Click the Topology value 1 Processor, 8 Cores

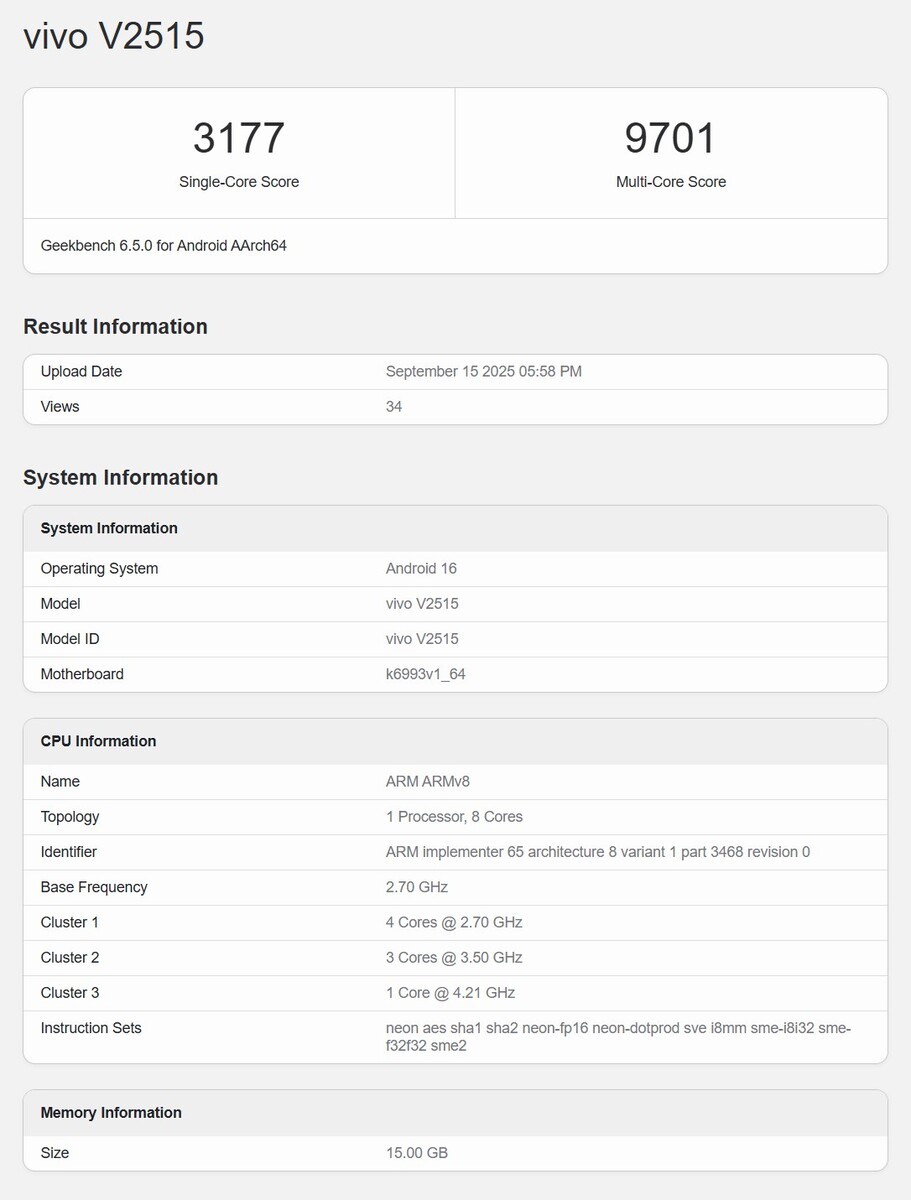(x=454, y=817)
